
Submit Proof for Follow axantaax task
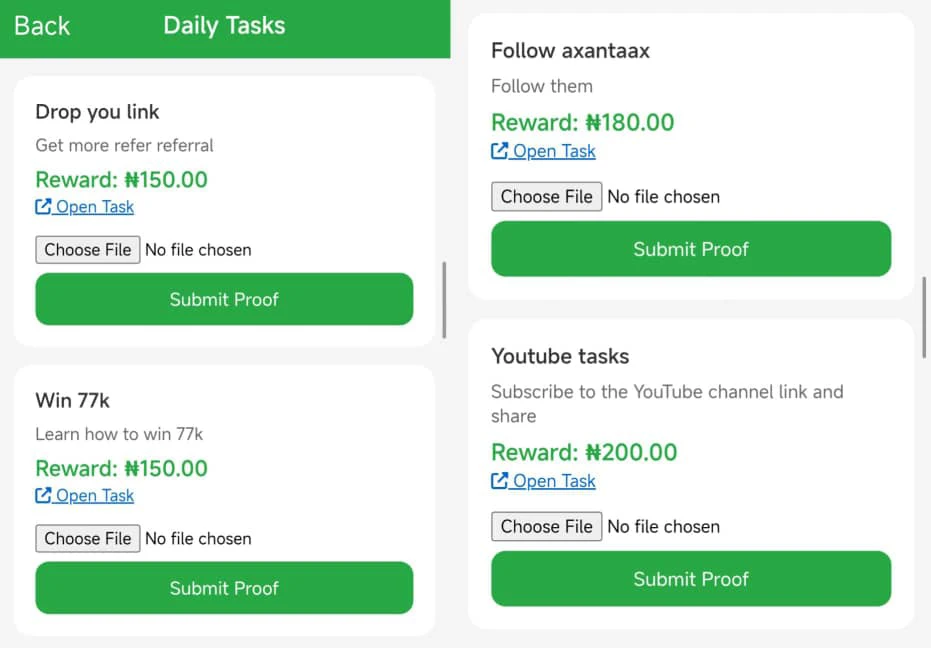point(691,249)
